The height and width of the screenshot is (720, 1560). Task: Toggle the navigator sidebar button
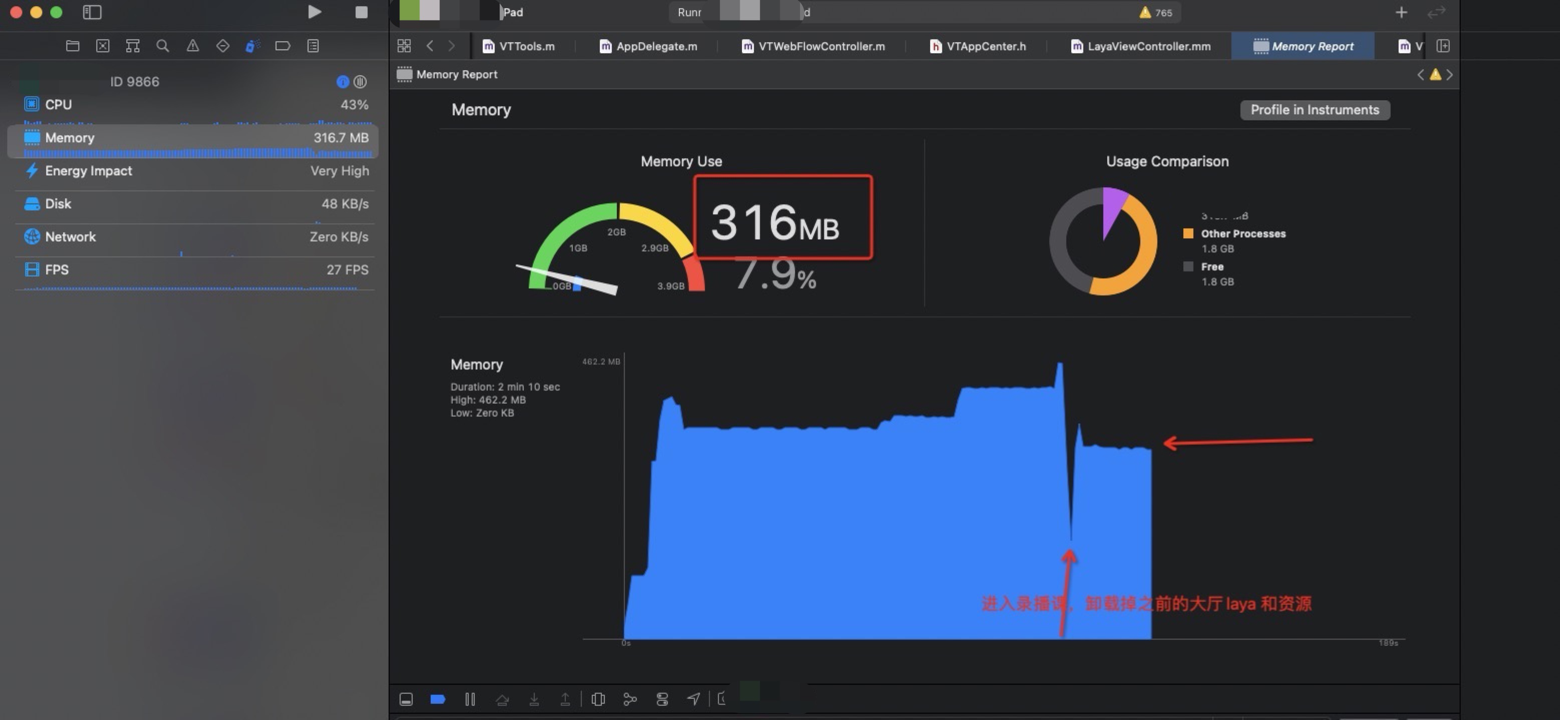[92, 12]
